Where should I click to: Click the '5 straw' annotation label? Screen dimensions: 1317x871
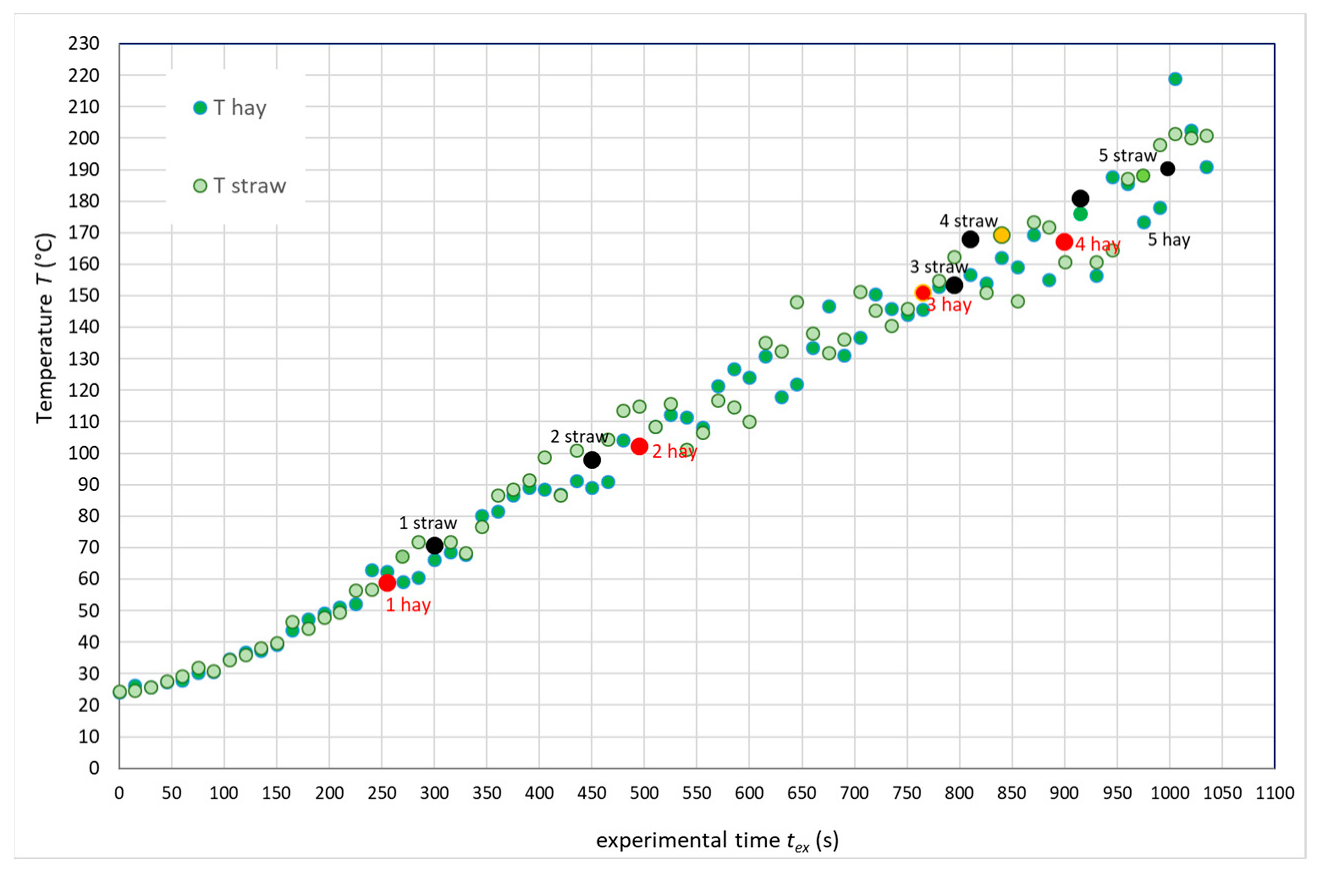(x=1127, y=155)
